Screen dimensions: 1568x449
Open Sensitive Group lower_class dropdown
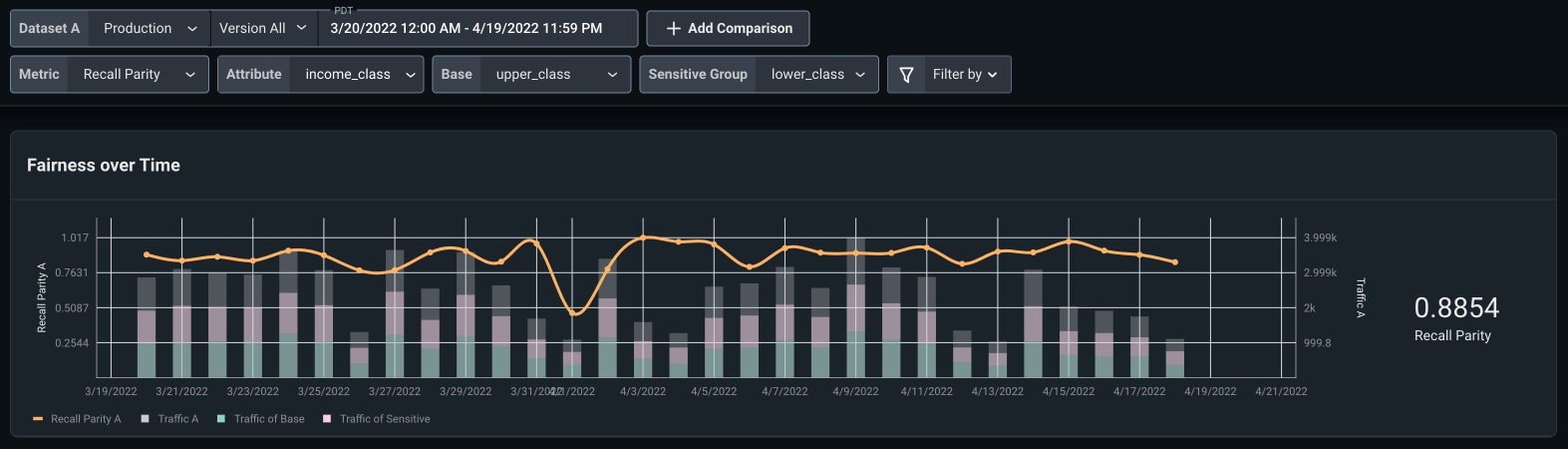pos(817,75)
